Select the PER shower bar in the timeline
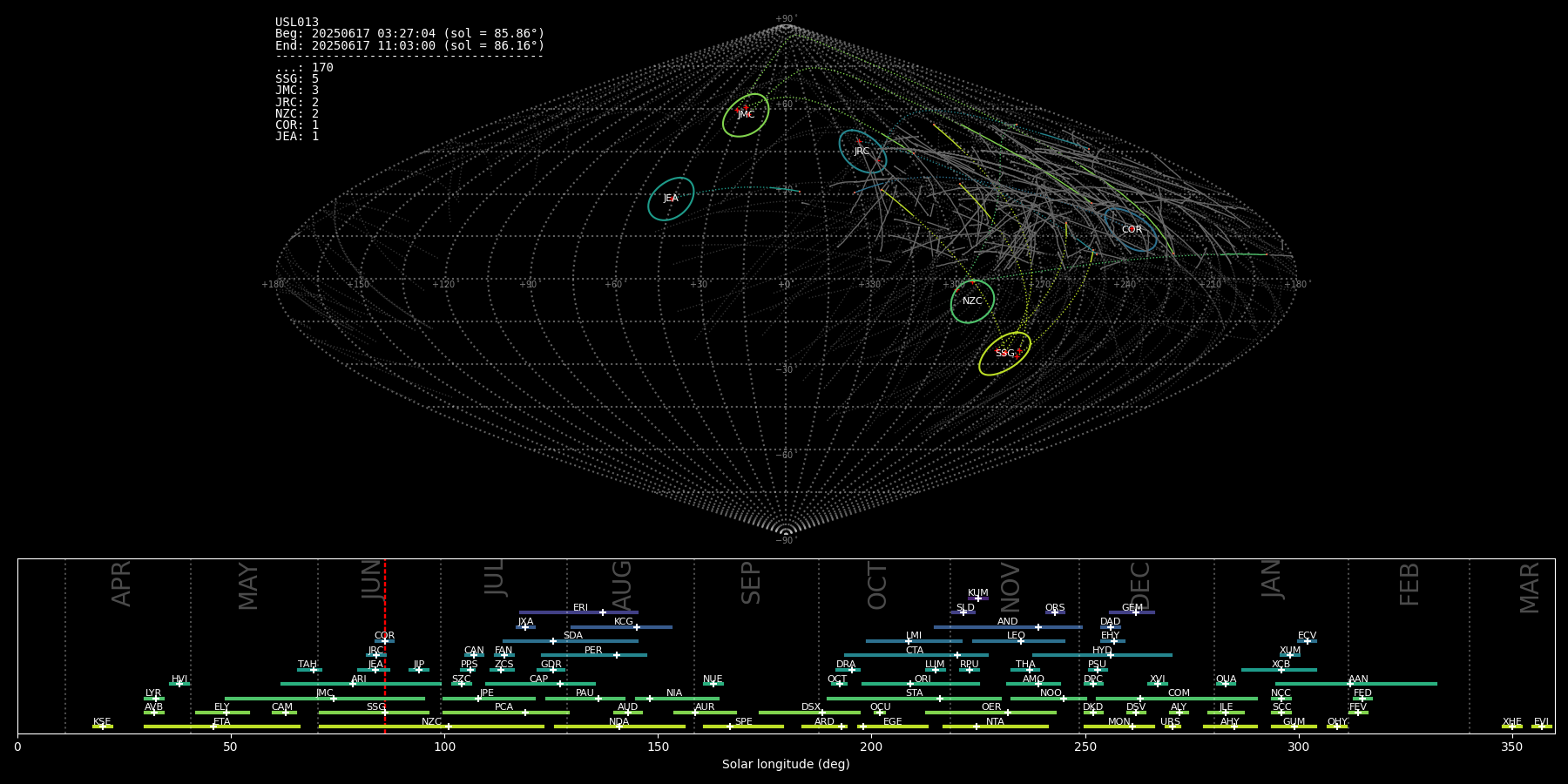Image resolution: width=1568 pixels, height=784 pixels. click(594, 655)
